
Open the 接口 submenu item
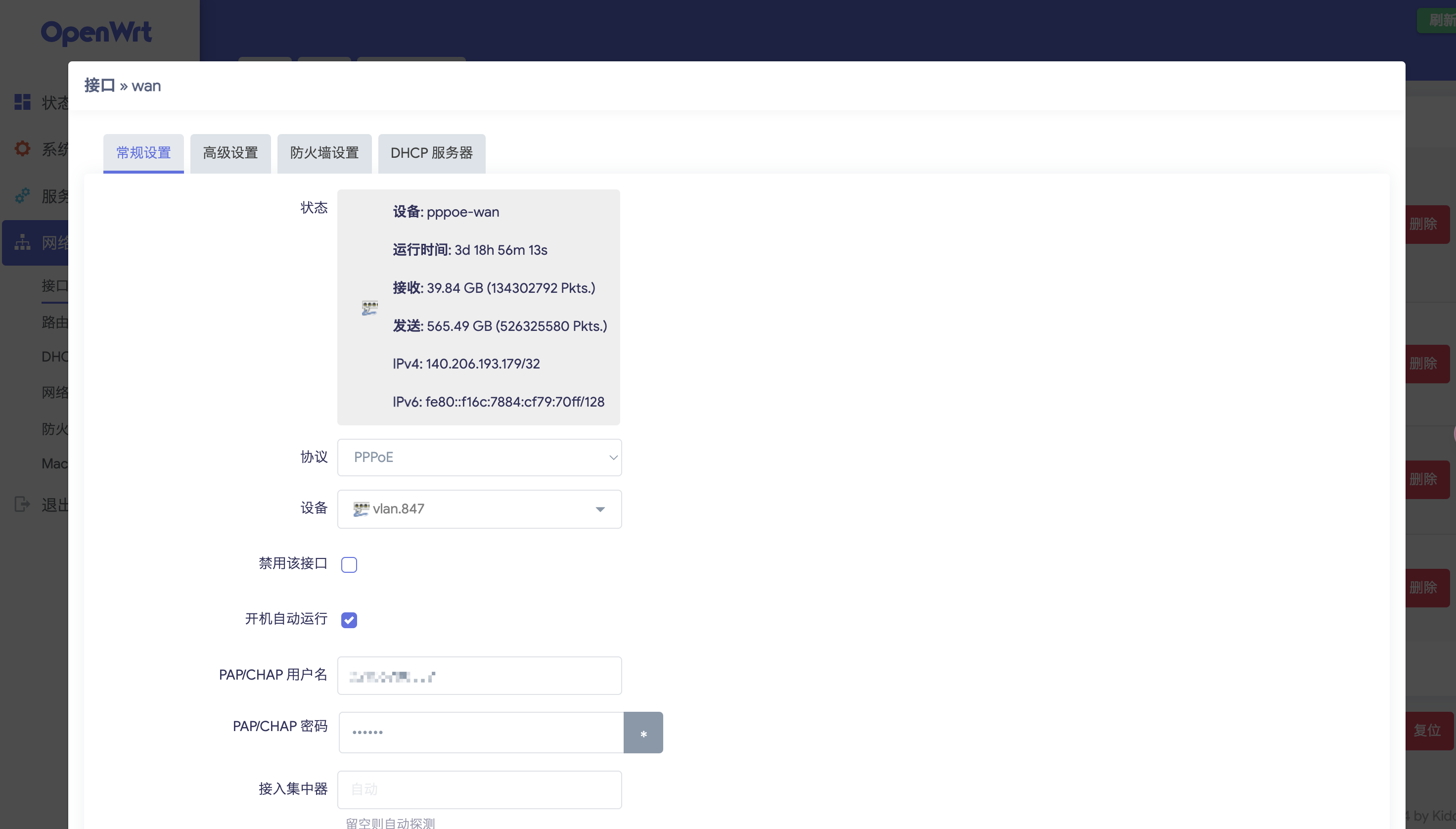[x=54, y=286]
